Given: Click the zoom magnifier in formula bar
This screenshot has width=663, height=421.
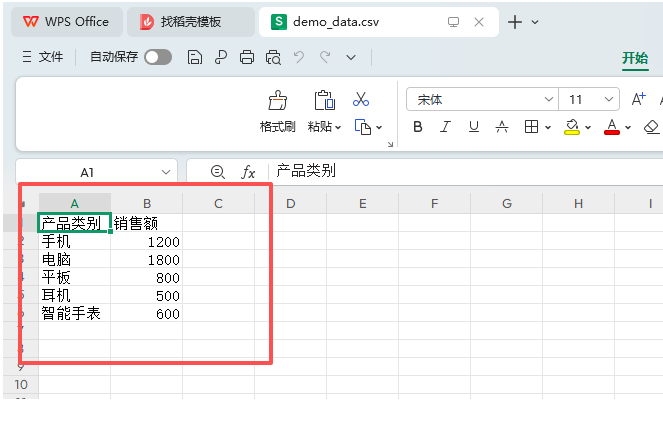Looking at the screenshot, I should tap(218, 172).
